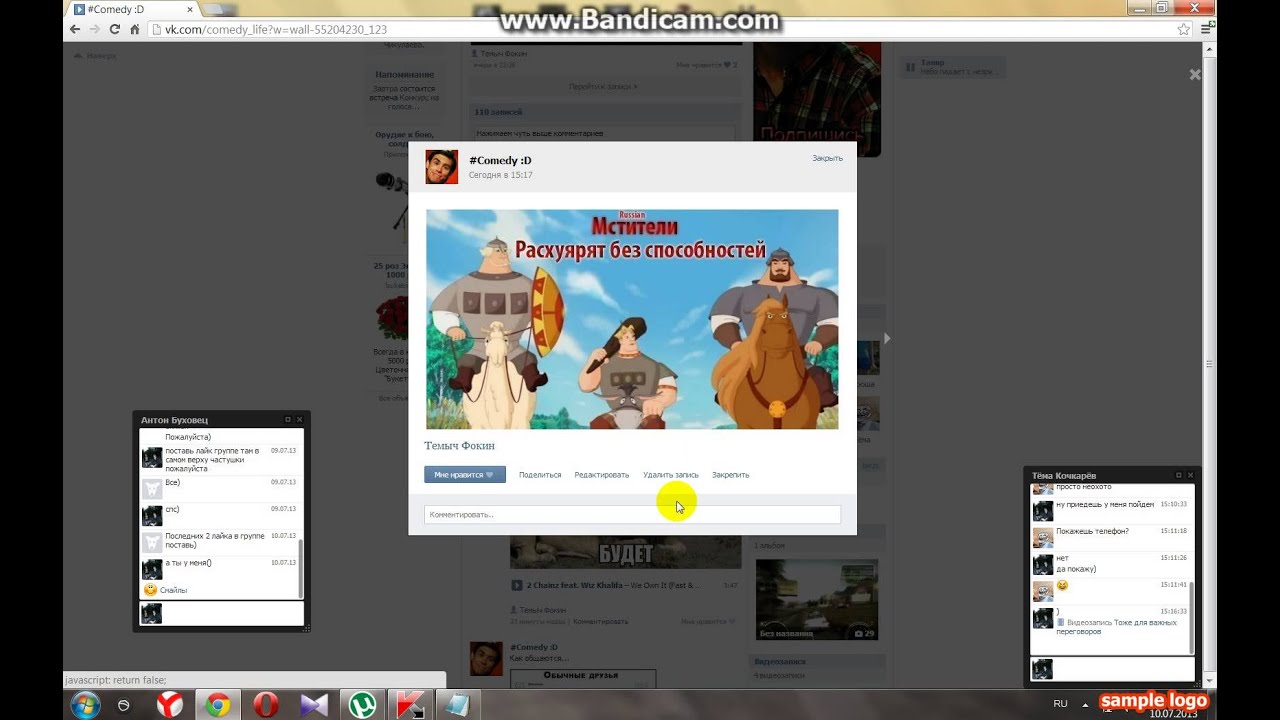1280x720 pixels.
Task: Close the #Comedy :D browser tab
Action: coord(191,9)
